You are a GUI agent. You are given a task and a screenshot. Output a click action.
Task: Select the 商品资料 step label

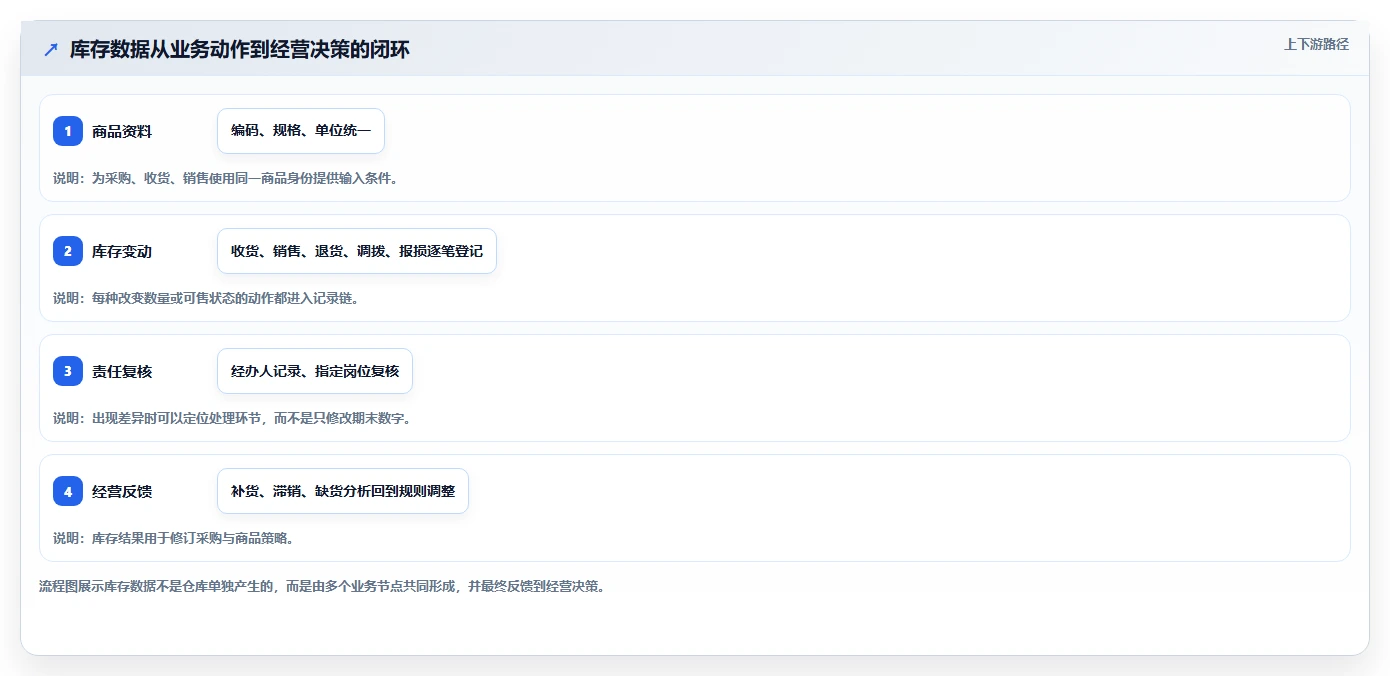(122, 131)
